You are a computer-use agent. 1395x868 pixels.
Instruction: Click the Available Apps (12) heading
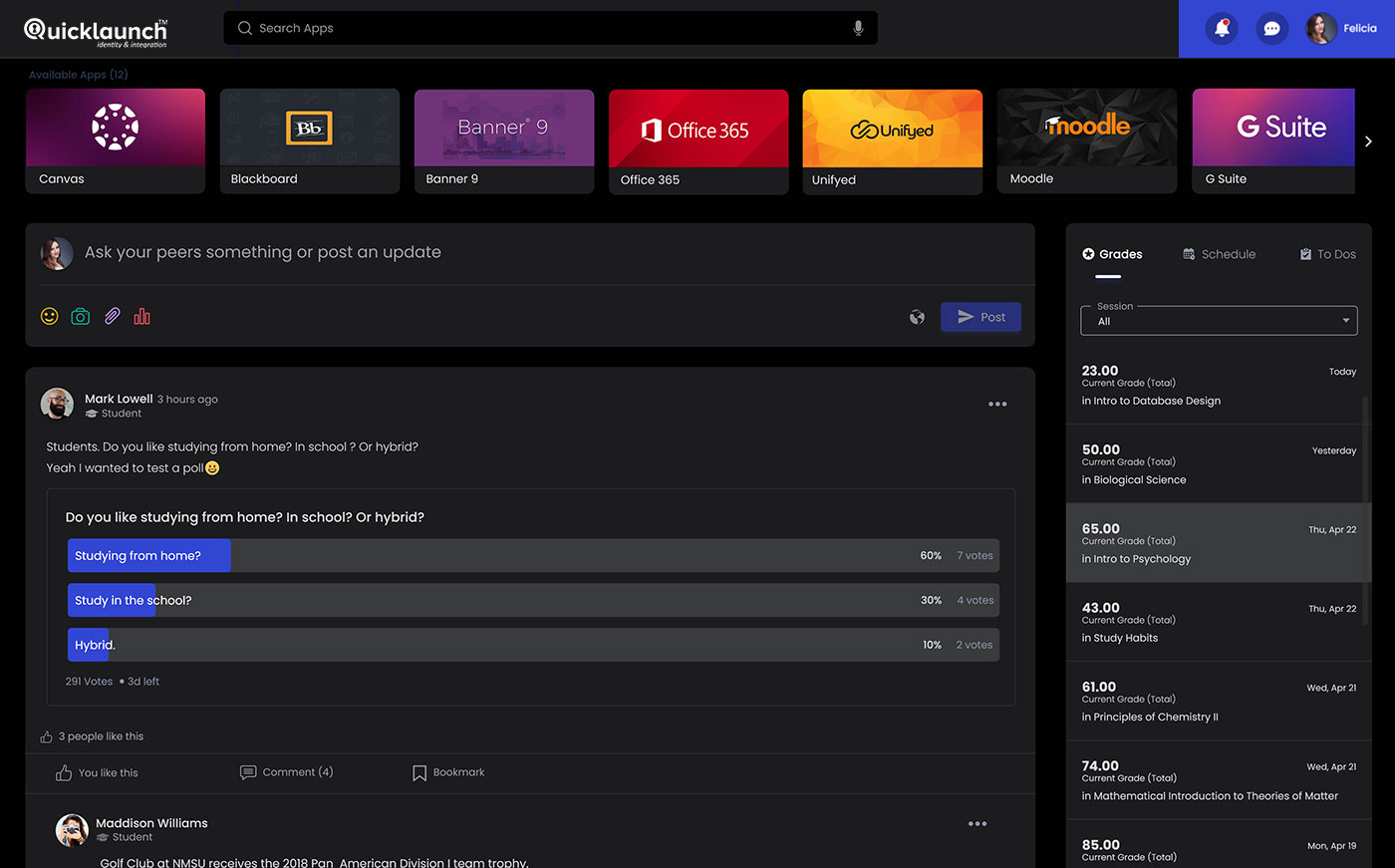pyautogui.click(x=79, y=75)
